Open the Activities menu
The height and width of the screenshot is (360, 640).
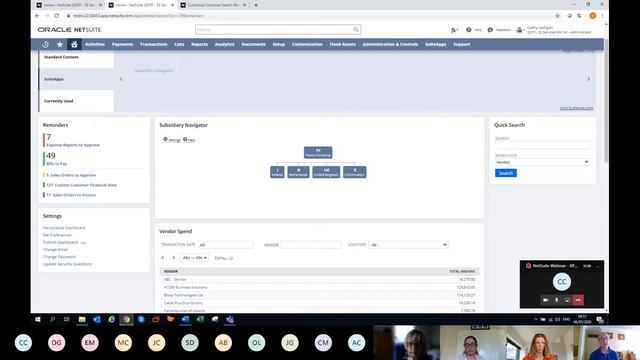point(95,44)
